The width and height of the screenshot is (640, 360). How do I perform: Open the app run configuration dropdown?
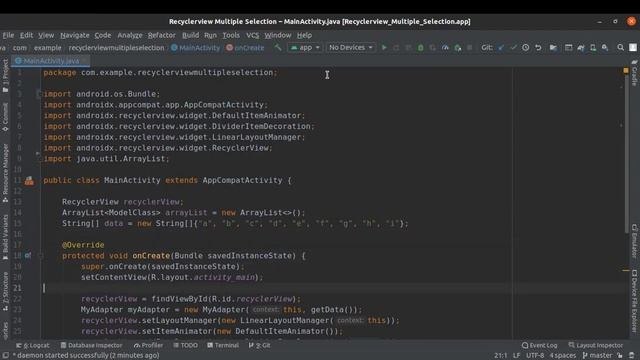(x=304, y=48)
